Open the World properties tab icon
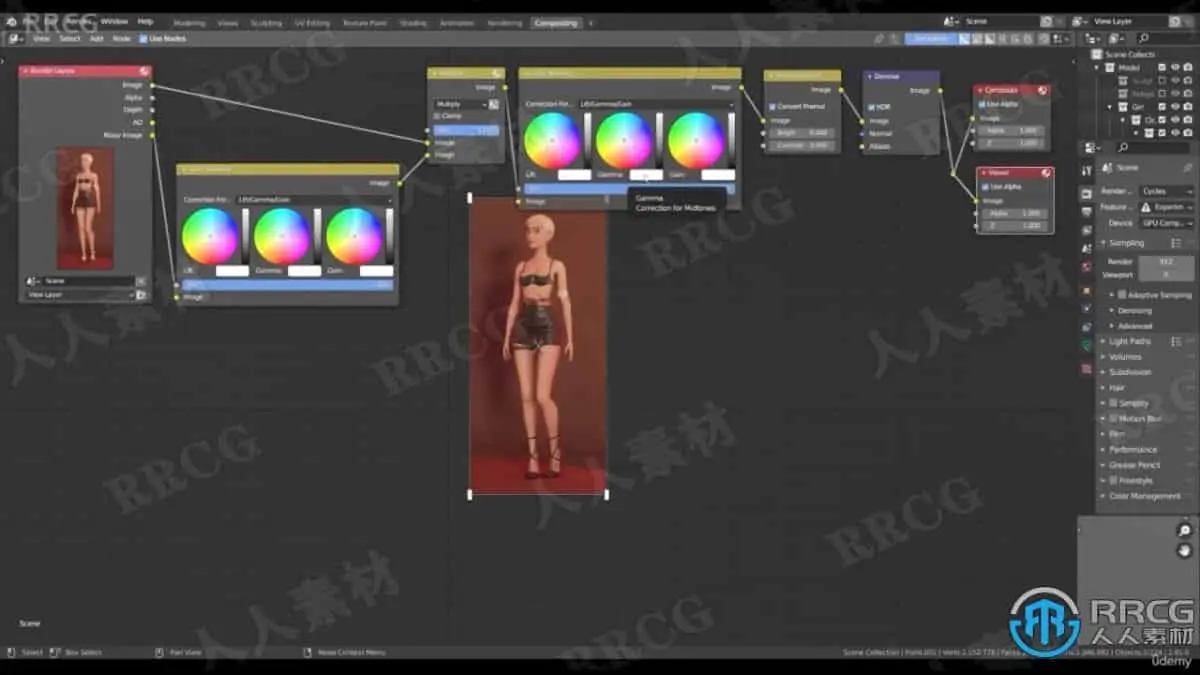 point(1087,267)
